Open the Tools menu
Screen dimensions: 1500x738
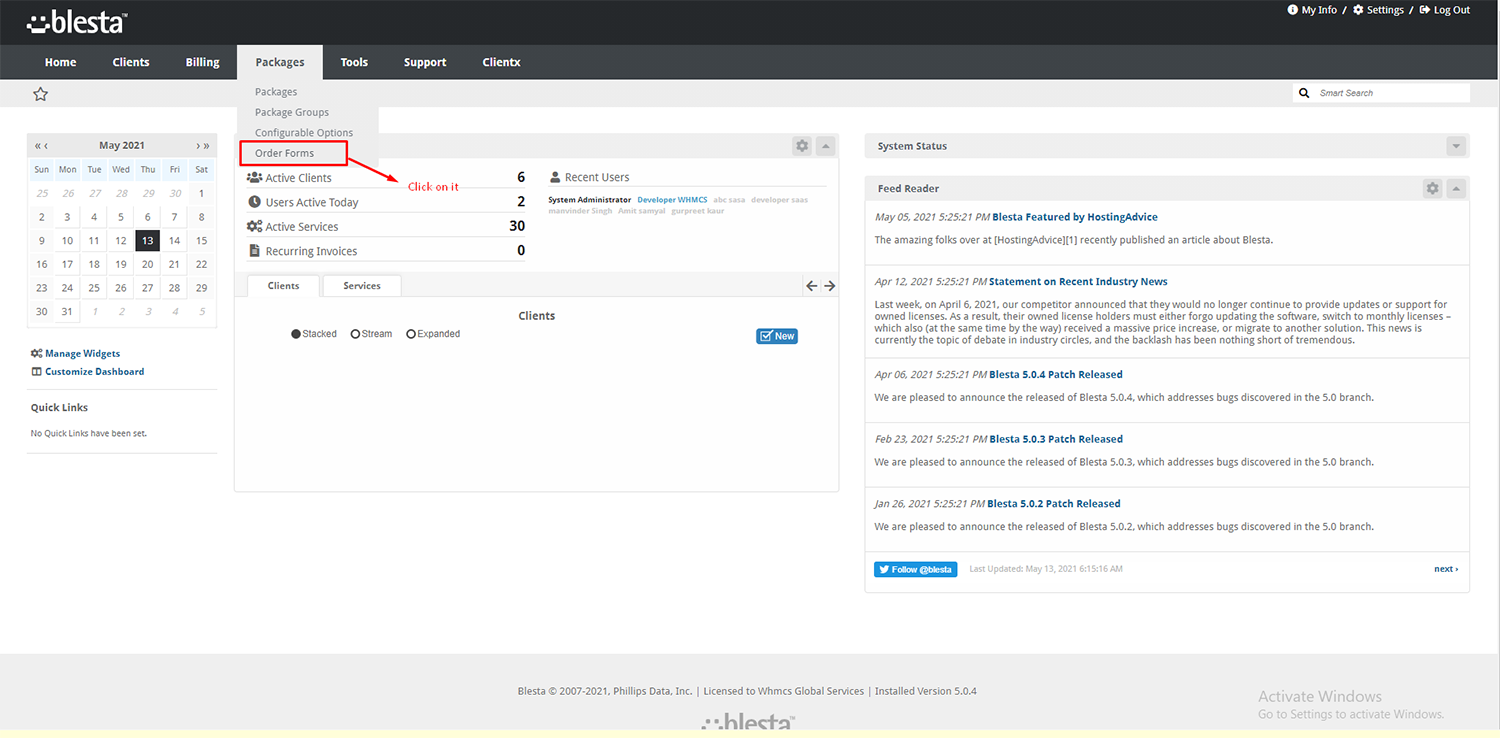pos(354,62)
